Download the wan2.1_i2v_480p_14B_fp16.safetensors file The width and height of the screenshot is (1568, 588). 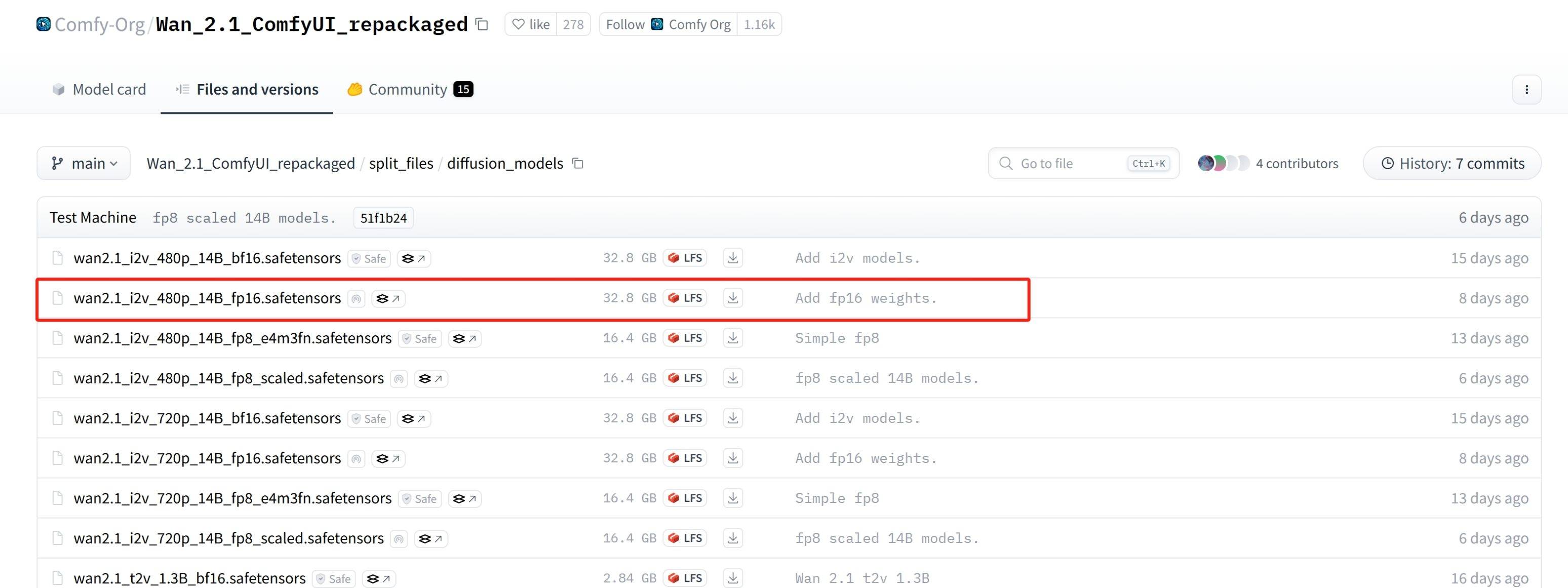coord(733,298)
